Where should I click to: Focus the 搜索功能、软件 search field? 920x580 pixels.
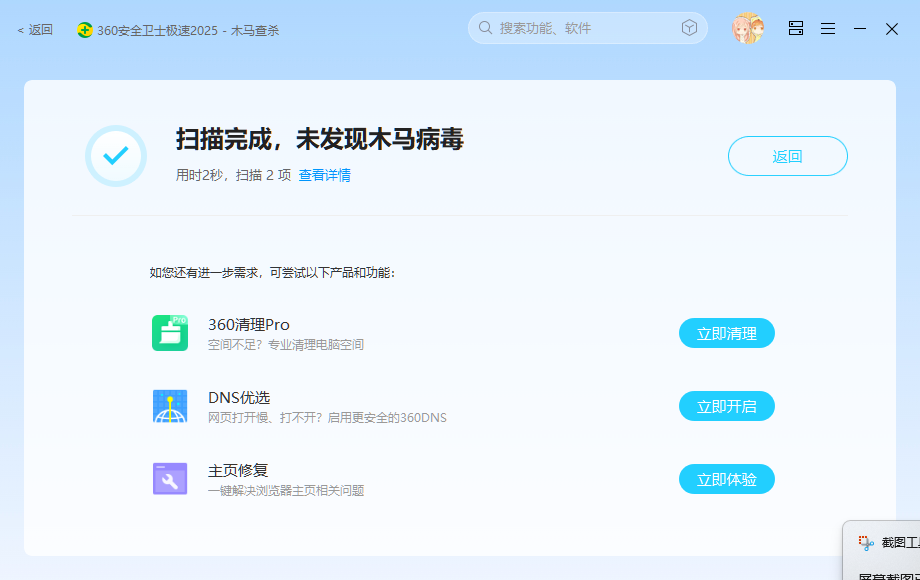tap(587, 28)
